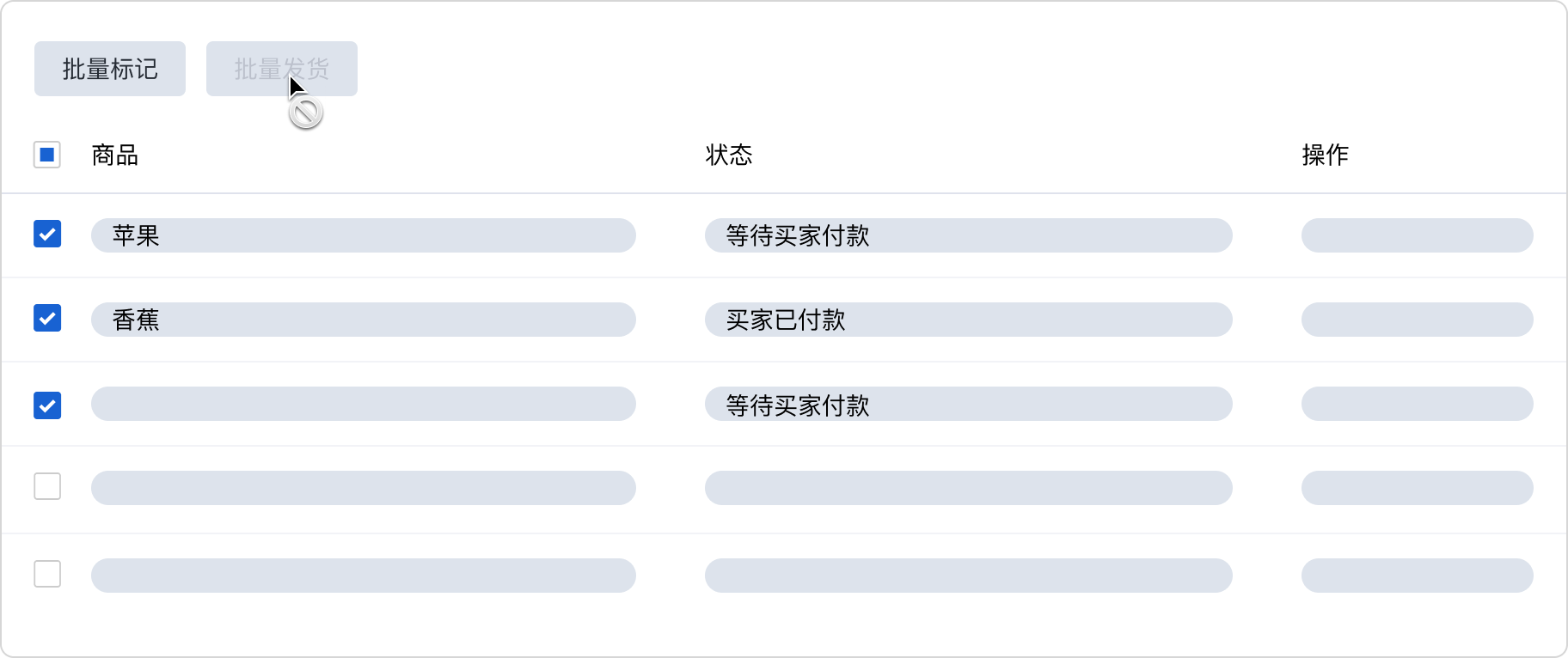Viewport: 1568px width, 658px height.
Task: Tick the last row's checkbox
Action: 47,574
